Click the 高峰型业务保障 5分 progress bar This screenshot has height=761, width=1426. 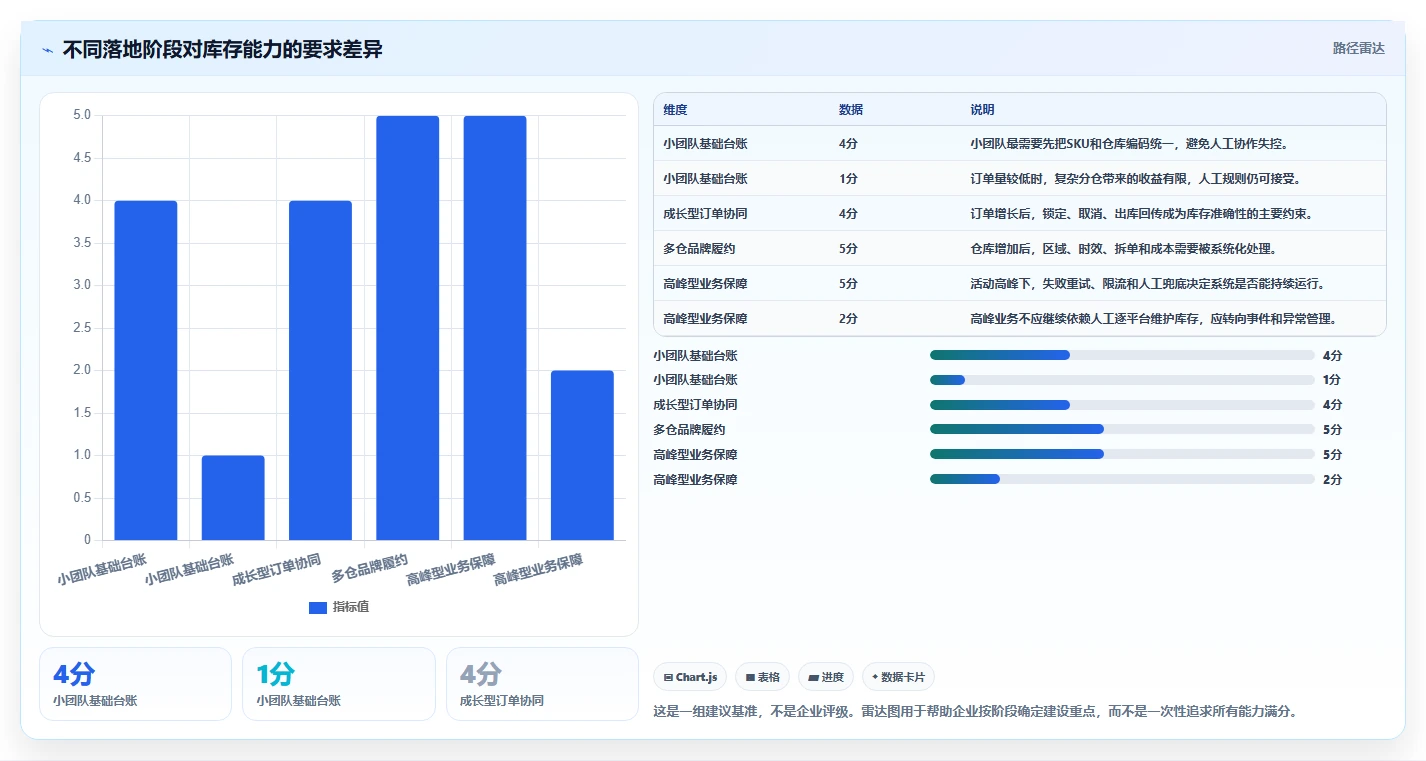1122,454
